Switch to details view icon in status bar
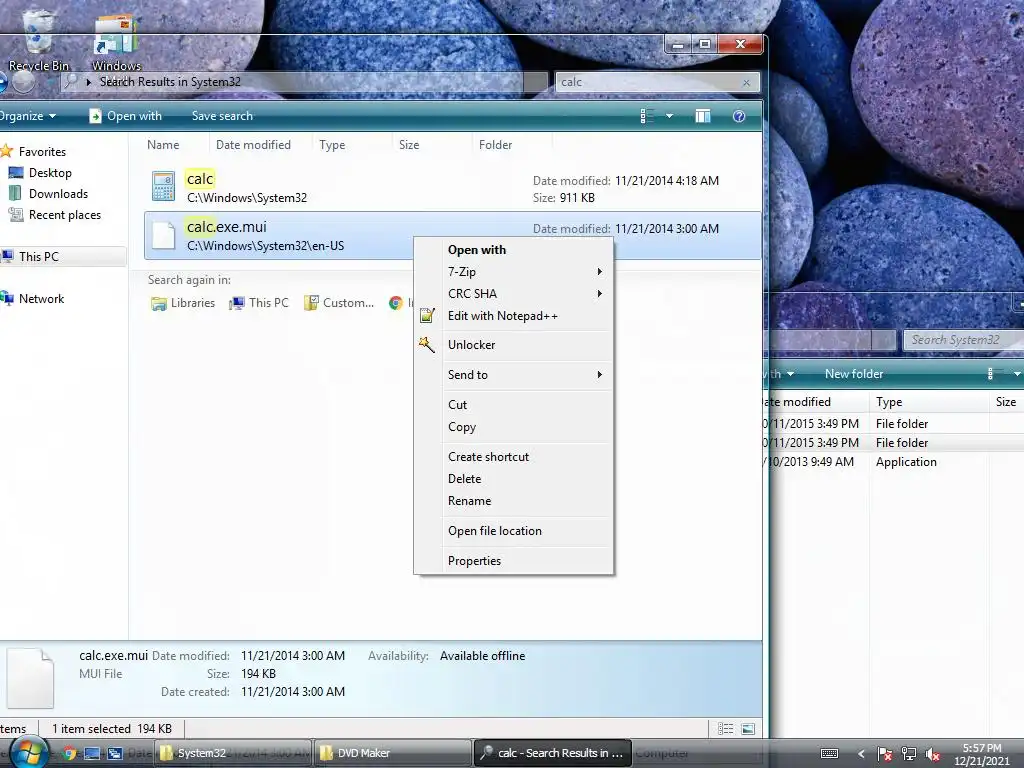This screenshot has height=768, width=1024. pyautogui.click(x=726, y=729)
